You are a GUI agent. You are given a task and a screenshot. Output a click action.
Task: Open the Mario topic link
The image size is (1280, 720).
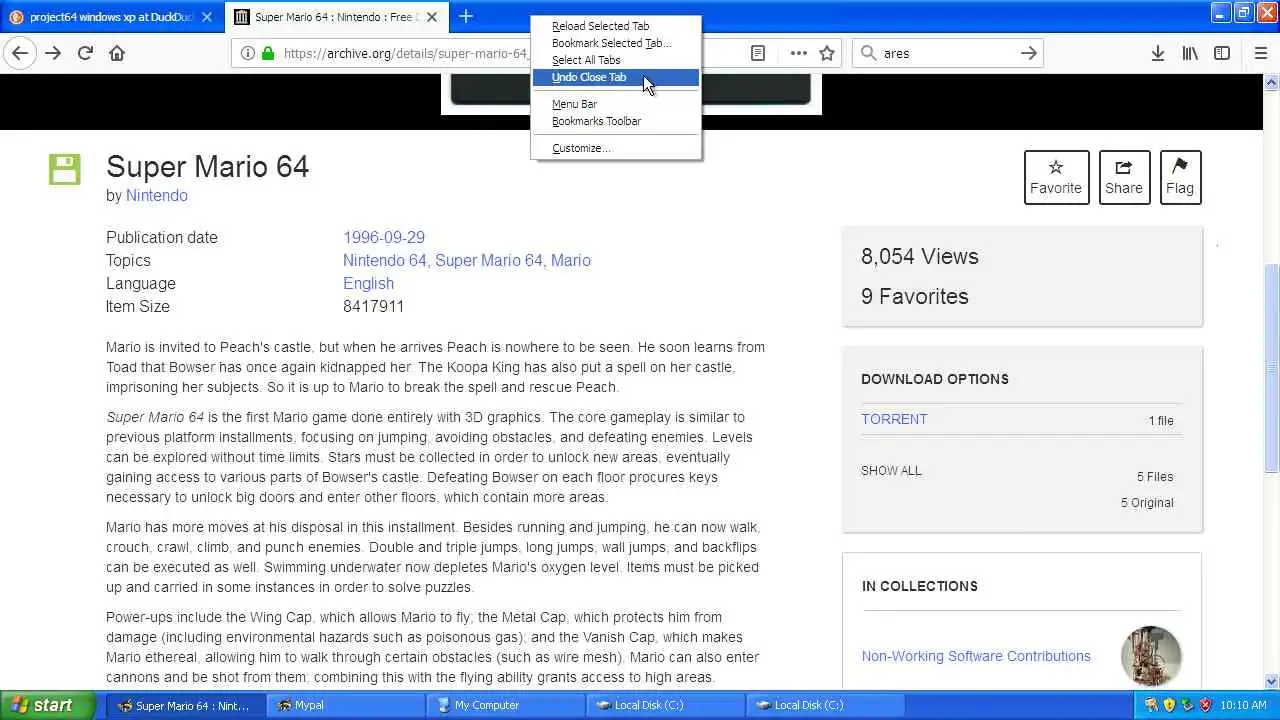(571, 260)
